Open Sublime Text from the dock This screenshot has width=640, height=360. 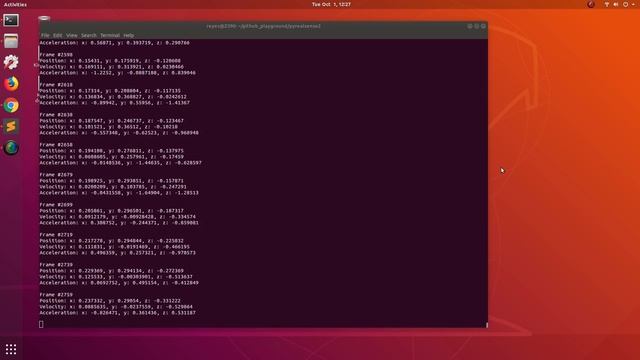(x=11, y=127)
